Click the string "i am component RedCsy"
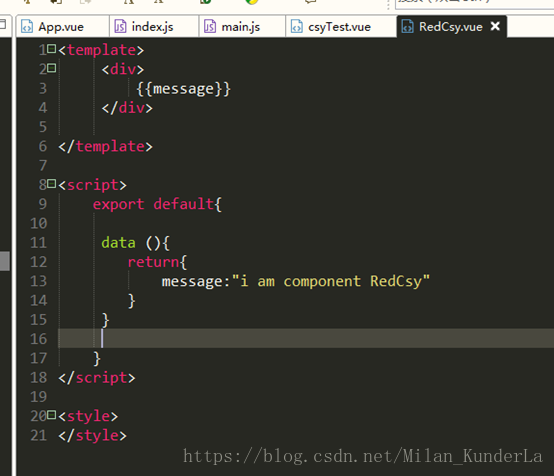554x476 pixels. [331, 282]
